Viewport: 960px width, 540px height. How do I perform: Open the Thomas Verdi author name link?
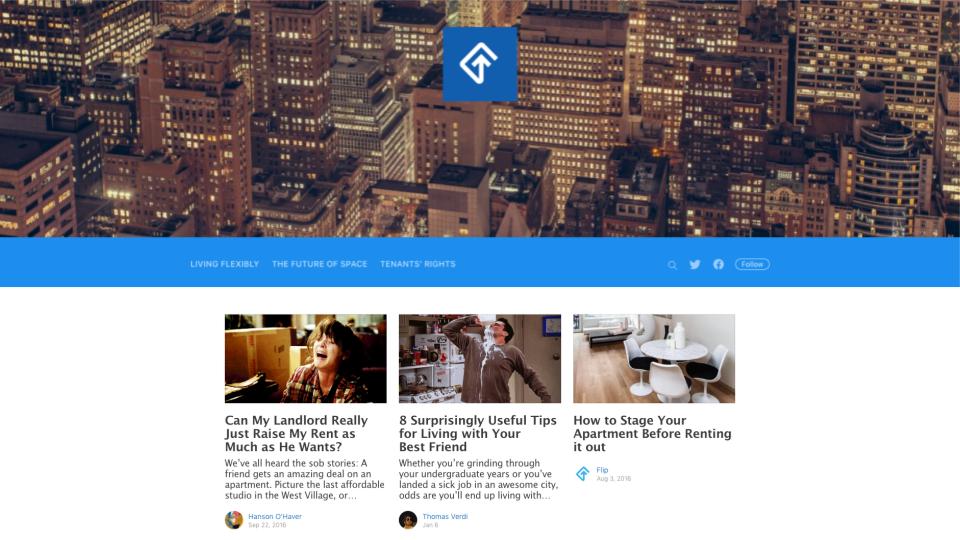[445, 516]
